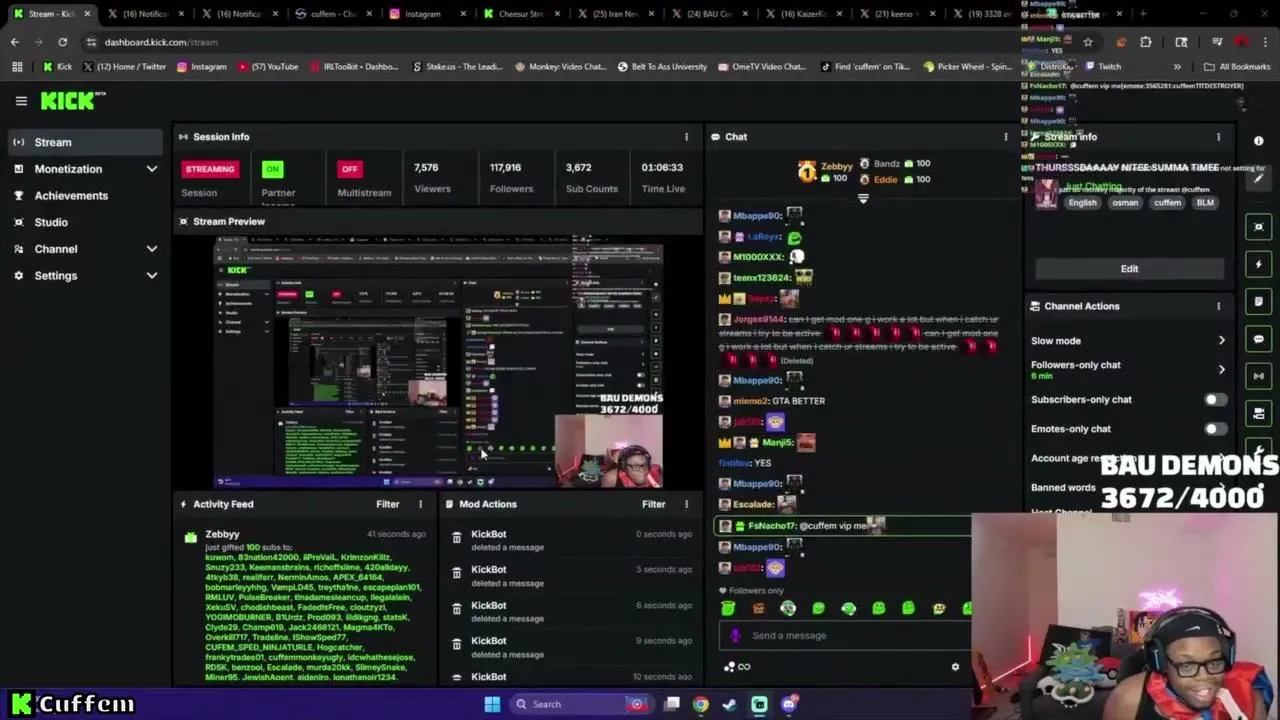1280x720 pixels.
Task: Click the Multistream OFF badge
Action: coord(349,169)
